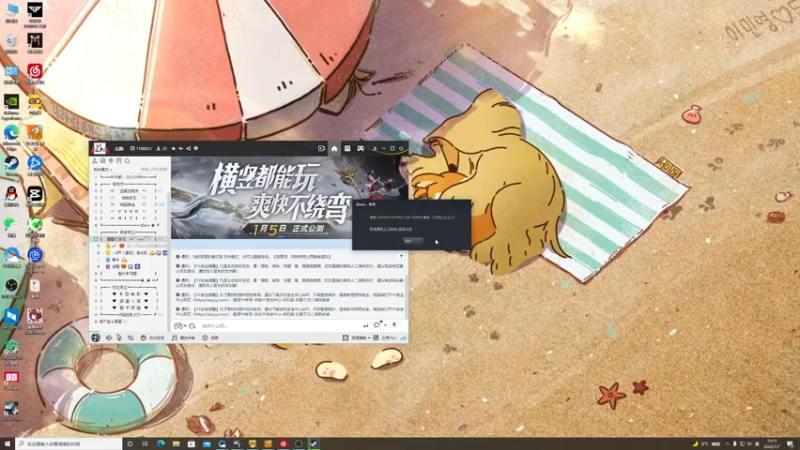Click the emoji gamepad icon in chat input
Image resolution: width=800 pixels, height=450 pixels.
[178, 326]
